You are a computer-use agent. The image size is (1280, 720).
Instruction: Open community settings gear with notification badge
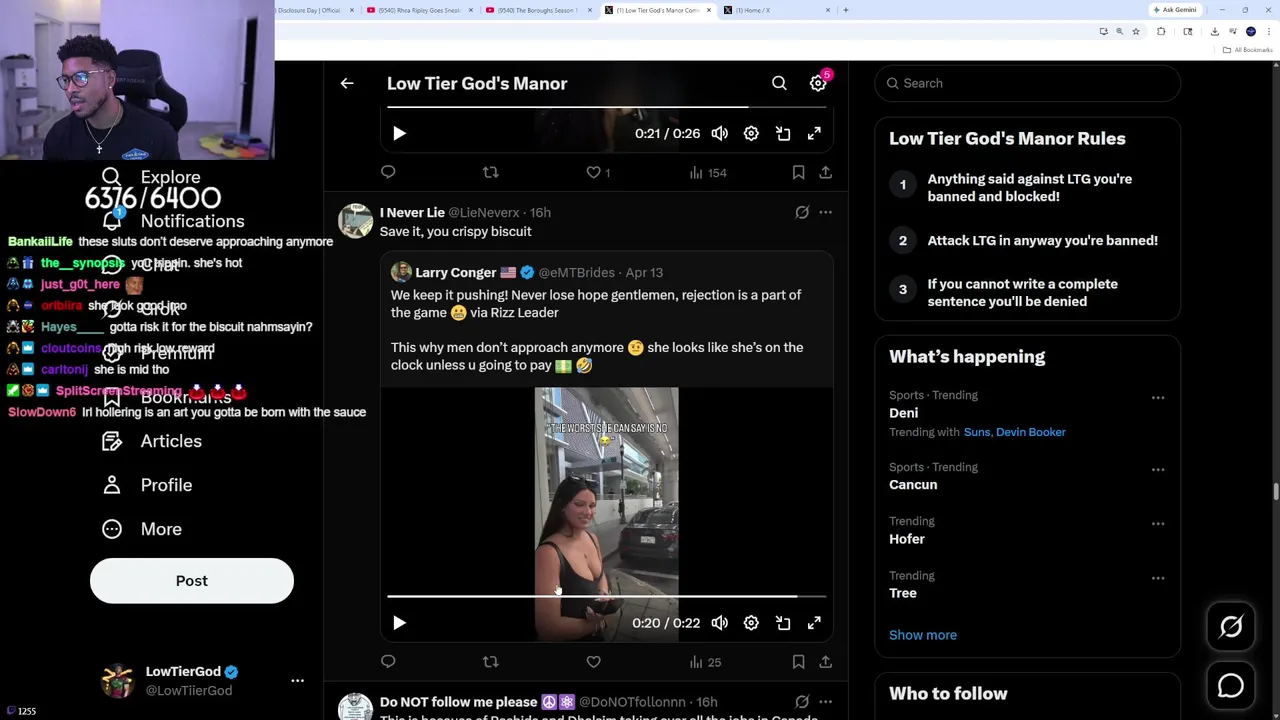(x=818, y=83)
